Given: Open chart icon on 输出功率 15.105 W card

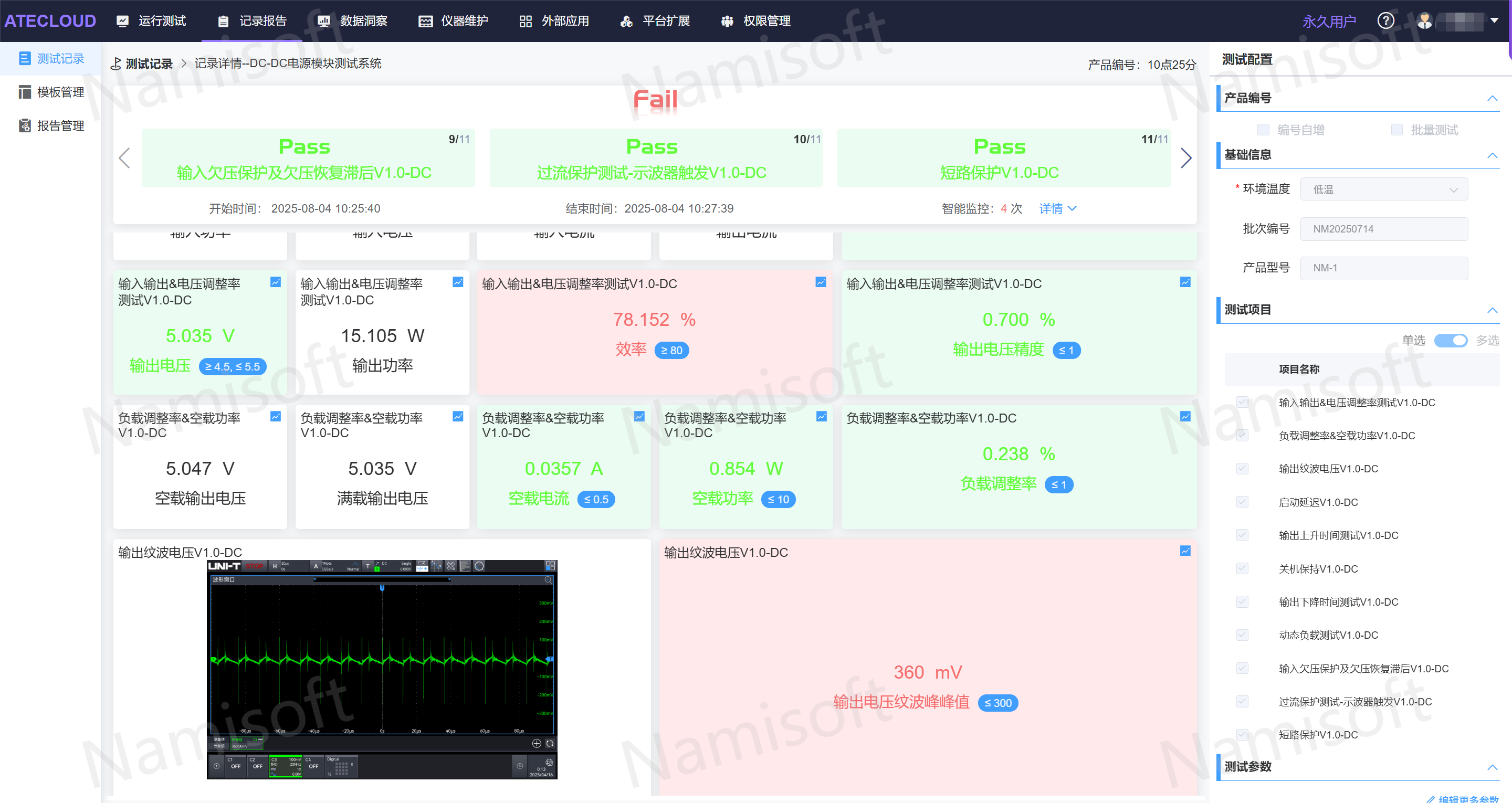Looking at the screenshot, I should [x=458, y=282].
